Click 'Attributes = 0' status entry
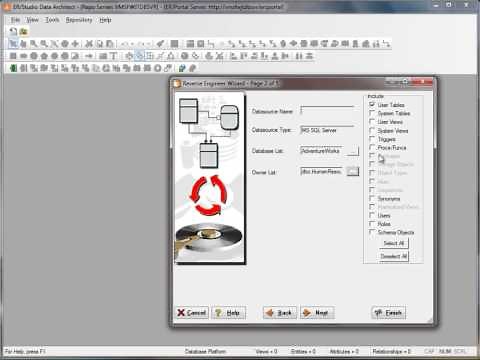The height and width of the screenshot is (360, 480). [x=344, y=351]
